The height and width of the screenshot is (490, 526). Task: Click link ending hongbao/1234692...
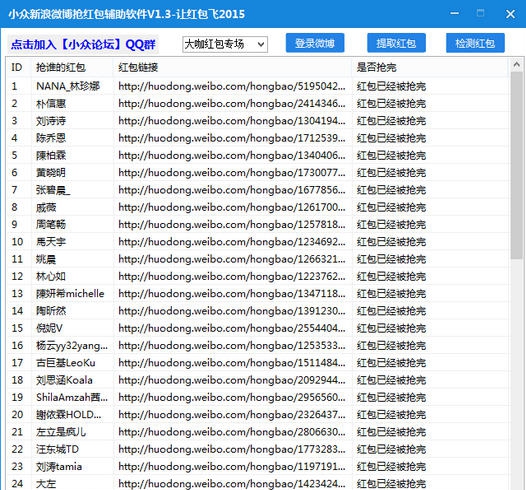click(232, 242)
